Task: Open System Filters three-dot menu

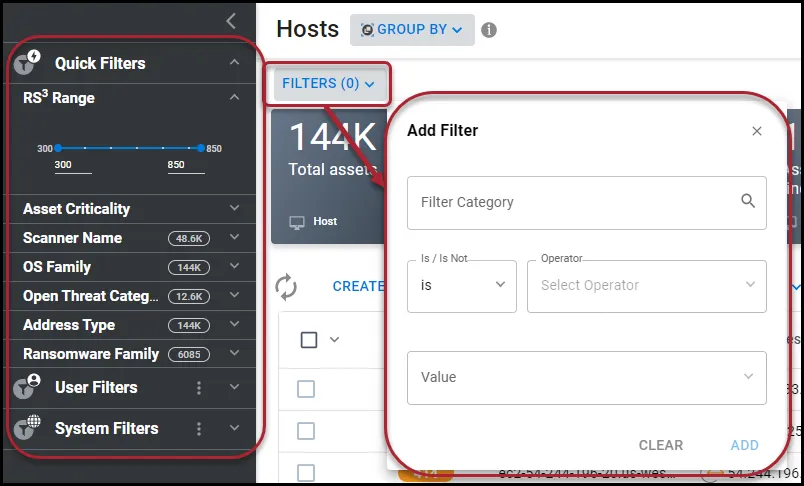Action: (199, 429)
